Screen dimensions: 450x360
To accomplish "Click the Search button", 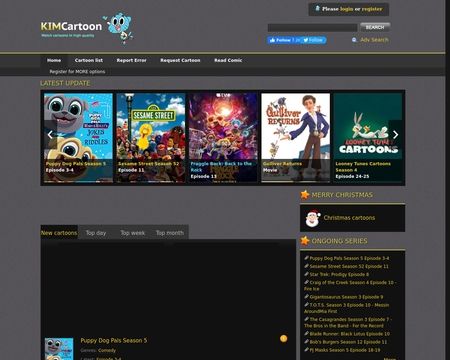I will point(375,27).
